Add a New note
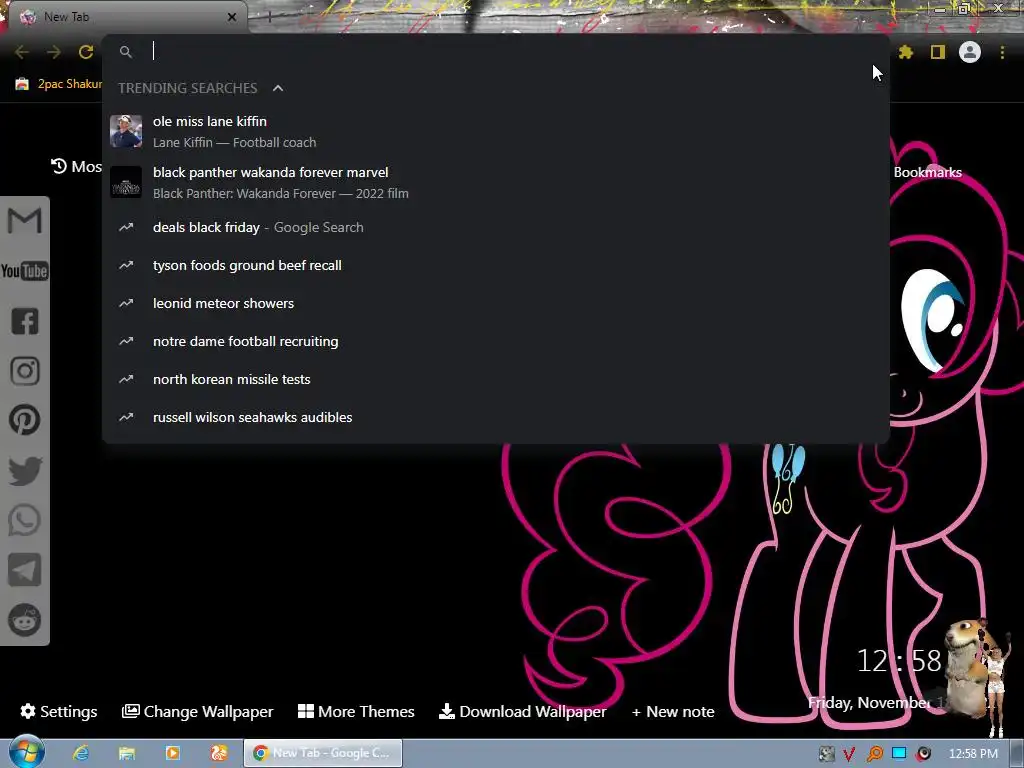Viewport: 1024px width, 768px height. point(673,711)
